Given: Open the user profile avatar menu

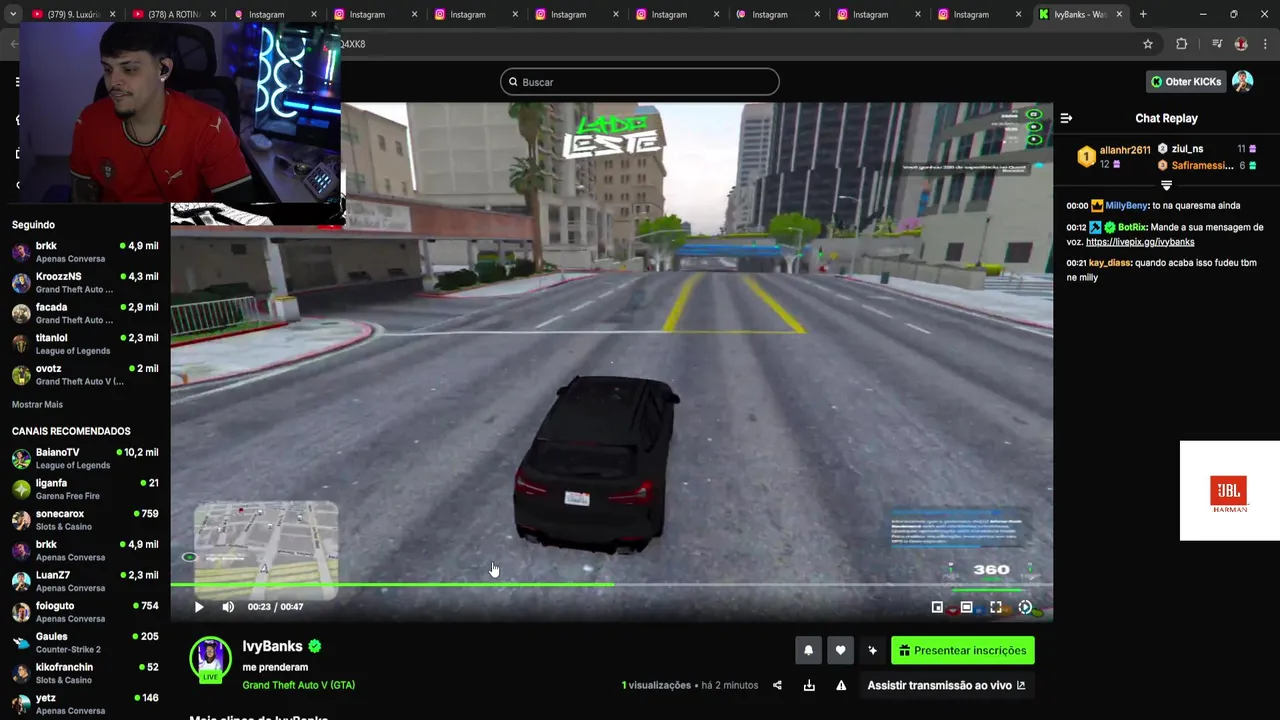Looking at the screenshot, I should coord(1243,82).
